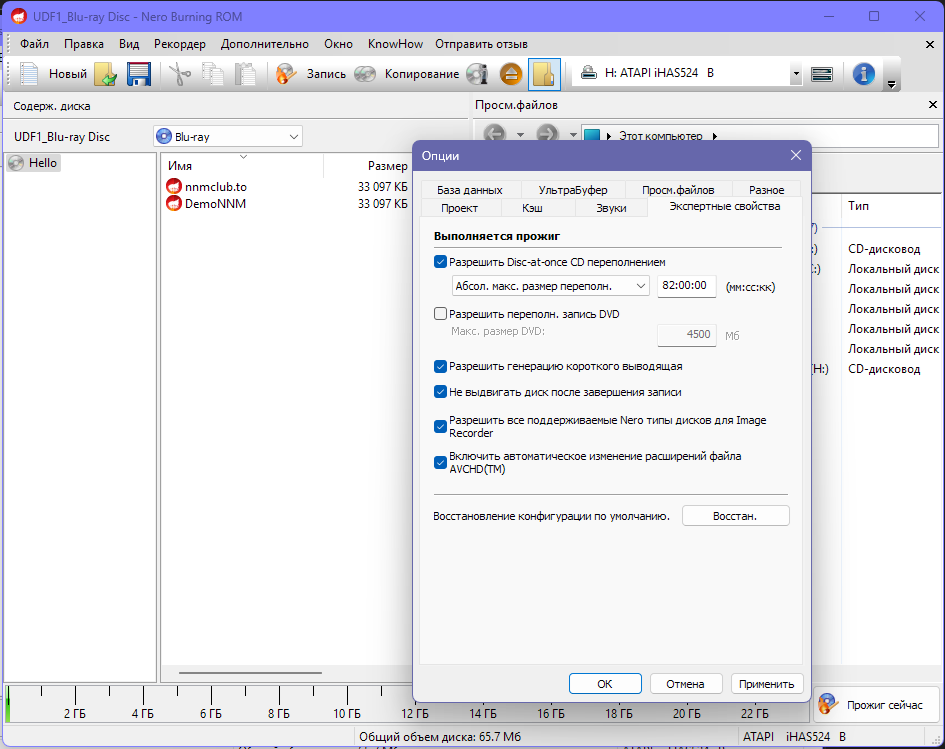Select the Запись (burn) toolbar icon
The height and width of the screenshot is (749, 945).
(x=286, y=73)
